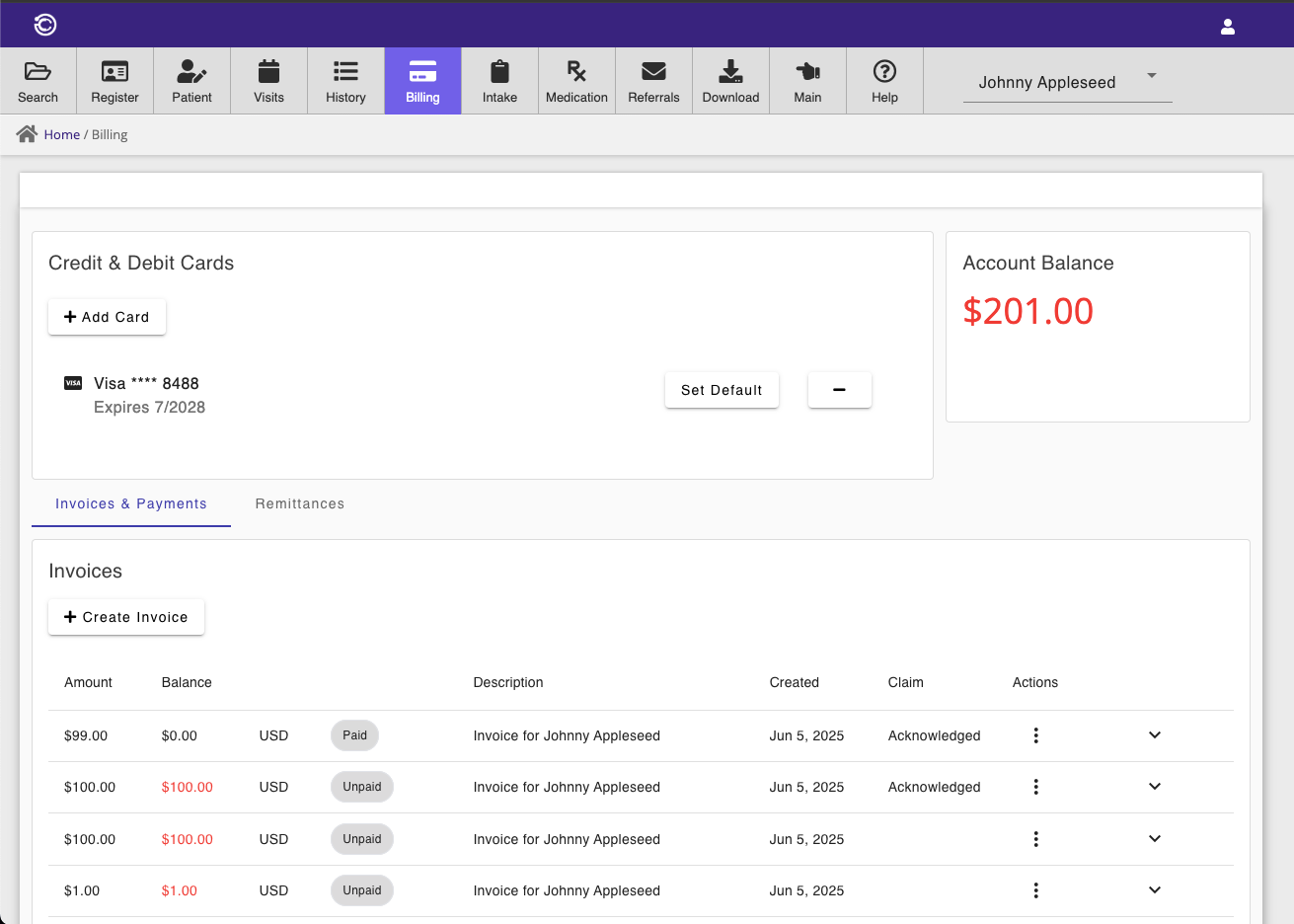Click the remove card minus button
1294x924 pixels.
pyautogui.click(x=839, y=389)
